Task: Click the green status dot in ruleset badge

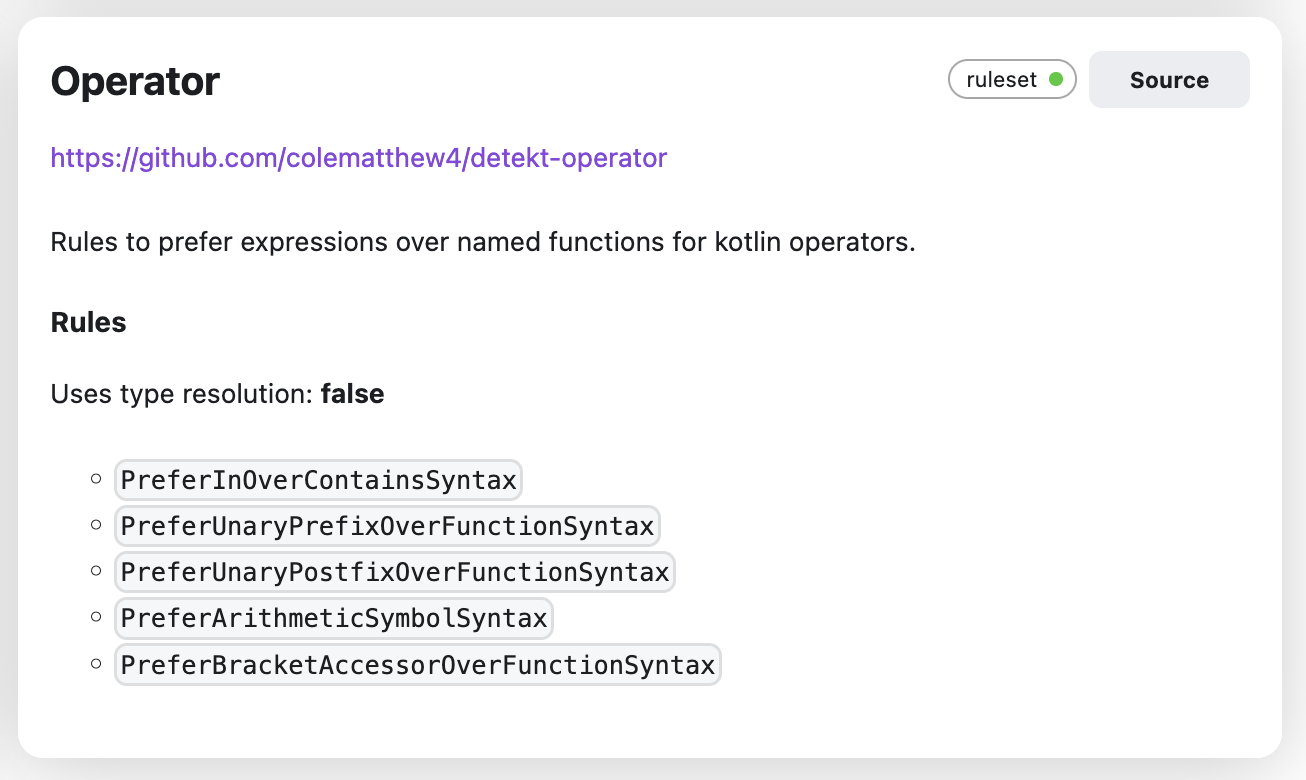Action: click(x=1056, y=80)
